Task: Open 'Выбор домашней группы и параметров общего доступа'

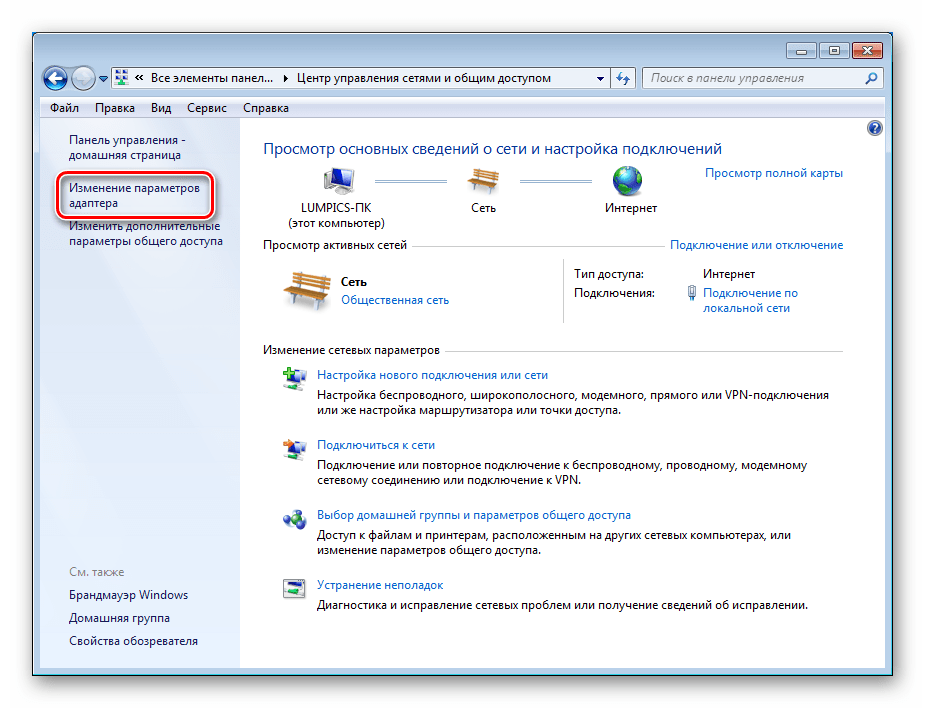Action: (x=474, y=515)
